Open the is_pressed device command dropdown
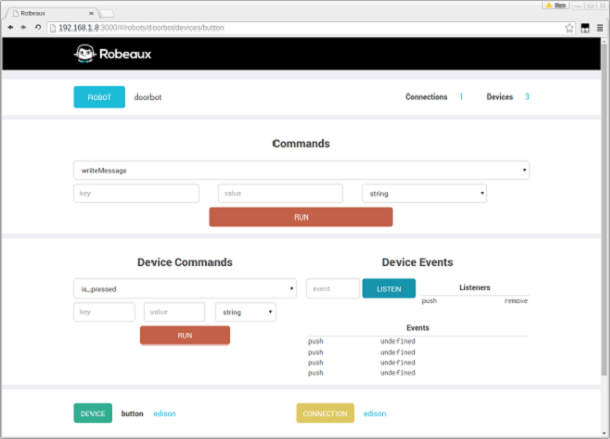Image resolution: width=610 pixels, height=439 pixels. click(x=185, y=289)
